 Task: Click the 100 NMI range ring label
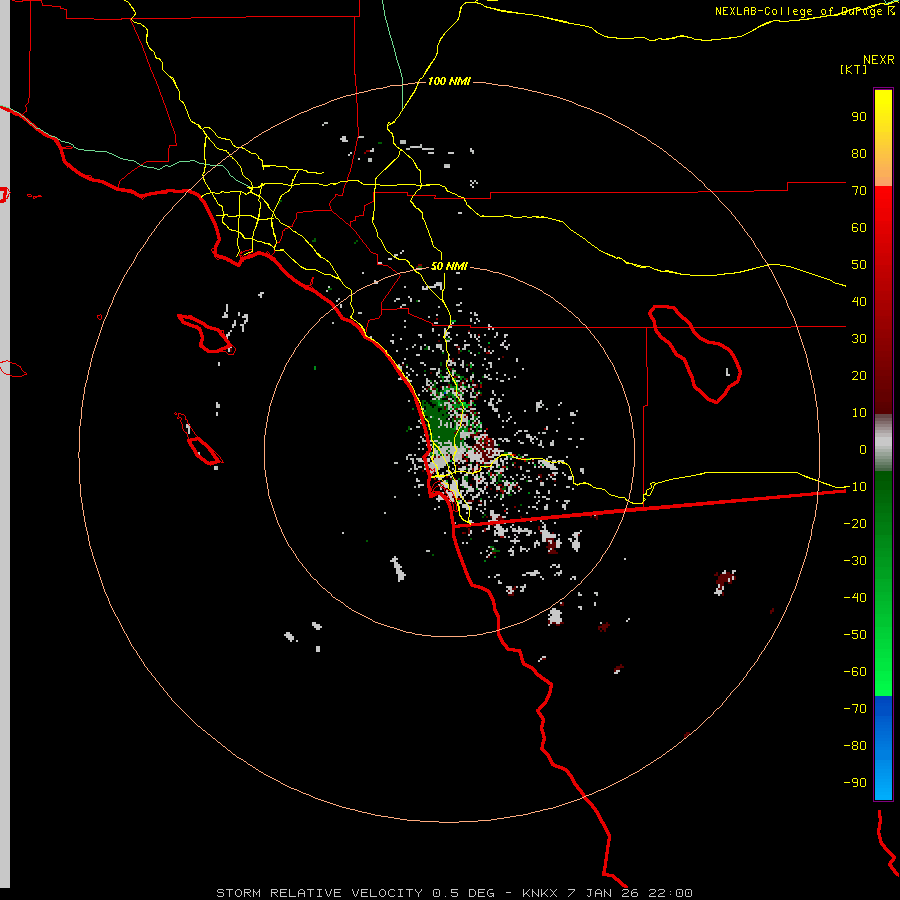[x=449, y=81]
